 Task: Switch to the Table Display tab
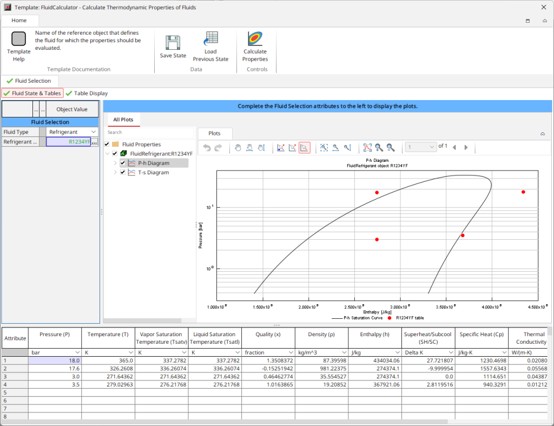(87, 93)
